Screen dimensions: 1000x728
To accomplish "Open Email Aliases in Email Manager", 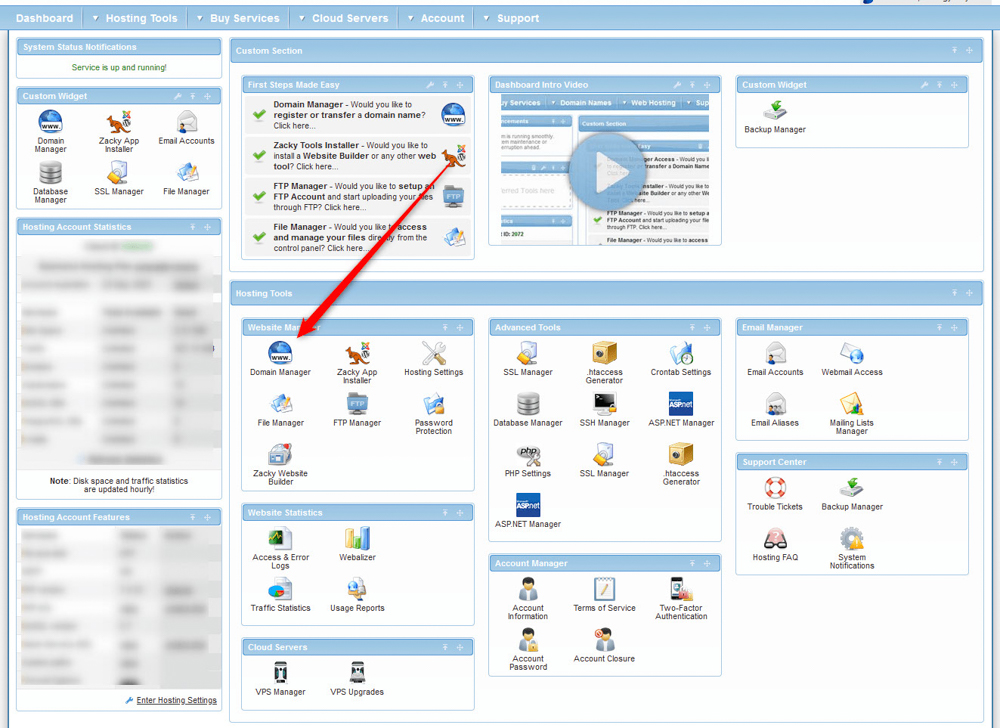I will [776, 410].
